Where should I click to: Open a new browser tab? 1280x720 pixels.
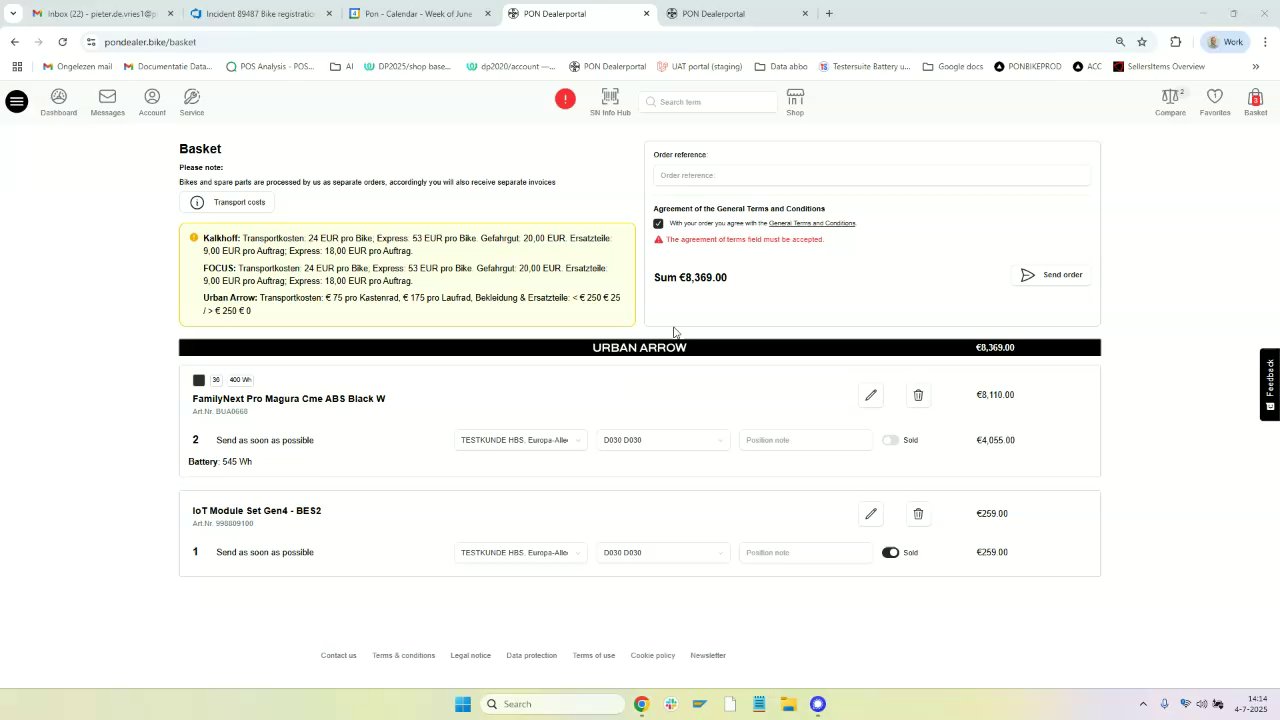(x=829, y=14)
